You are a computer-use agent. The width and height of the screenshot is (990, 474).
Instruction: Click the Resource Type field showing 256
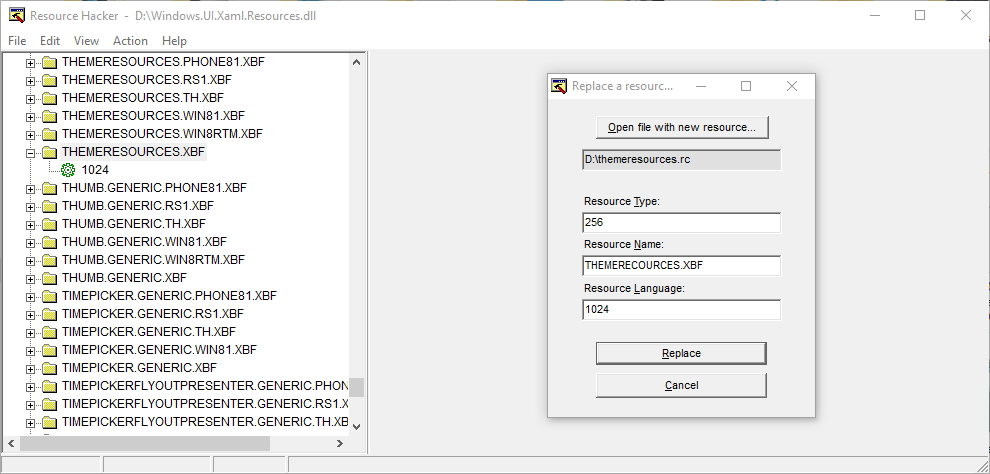point(681,223)
